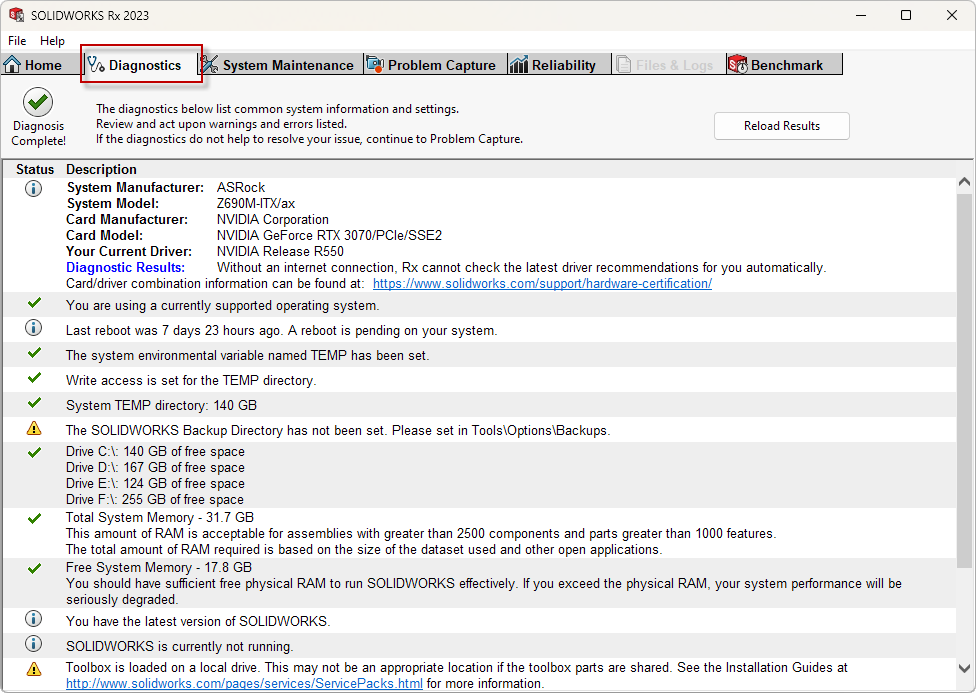
Task: Switch to the System Maintenance tab
Action: 287,65
